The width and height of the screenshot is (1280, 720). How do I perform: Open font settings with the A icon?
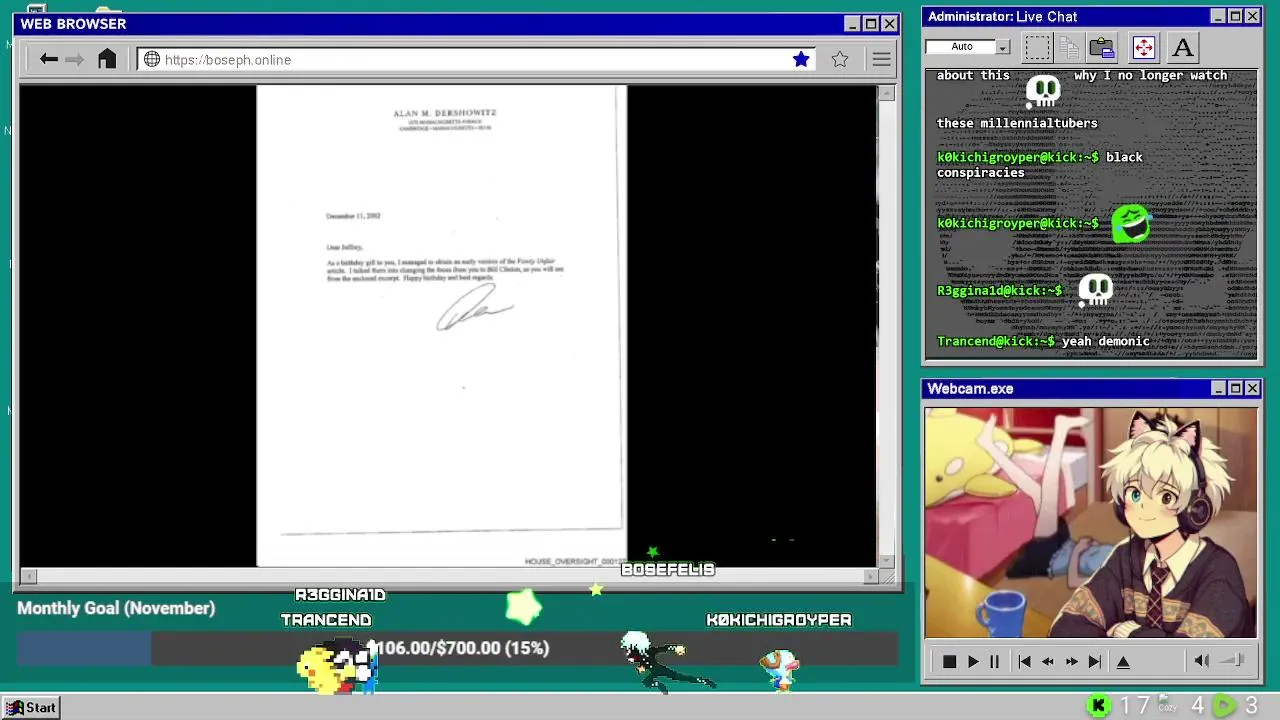coord(1183,47)
